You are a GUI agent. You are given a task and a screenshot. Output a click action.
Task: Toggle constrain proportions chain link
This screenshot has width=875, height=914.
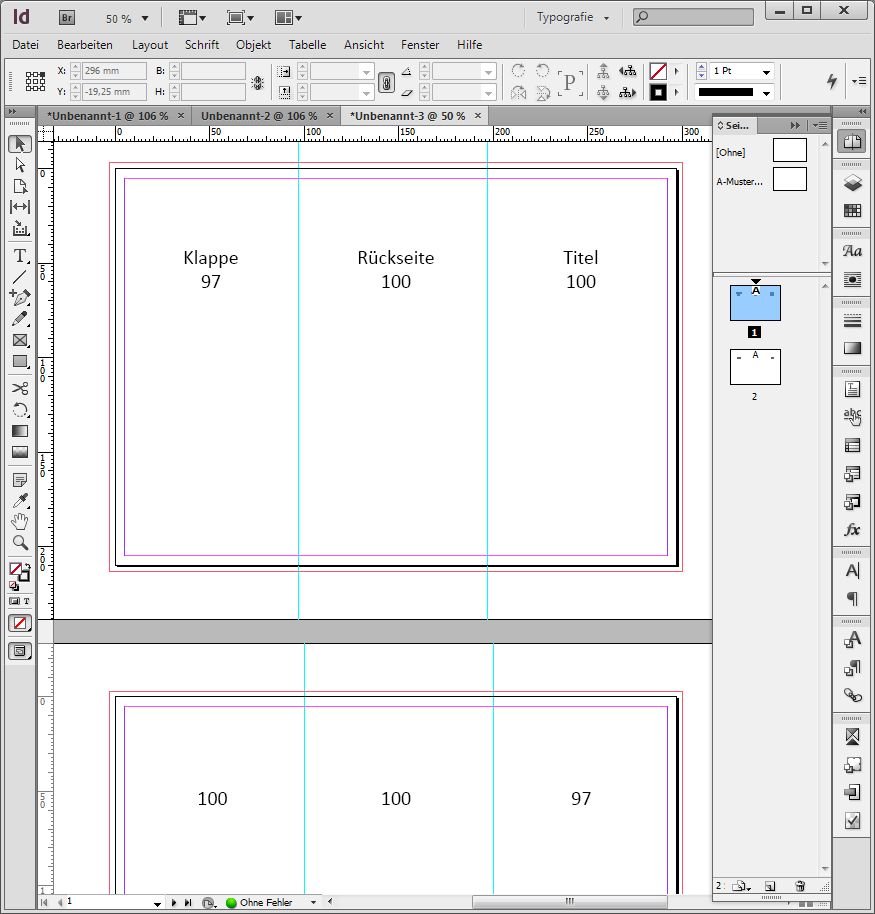click(x=386, y=83)
